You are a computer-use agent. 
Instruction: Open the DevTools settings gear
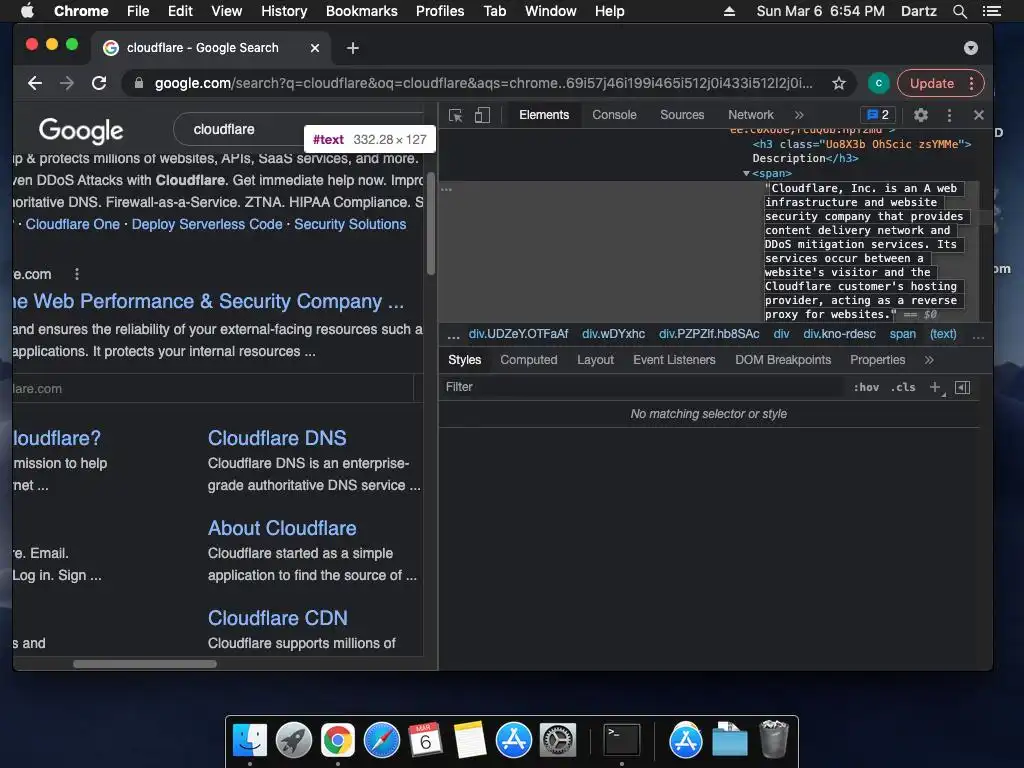click(921, 115)
